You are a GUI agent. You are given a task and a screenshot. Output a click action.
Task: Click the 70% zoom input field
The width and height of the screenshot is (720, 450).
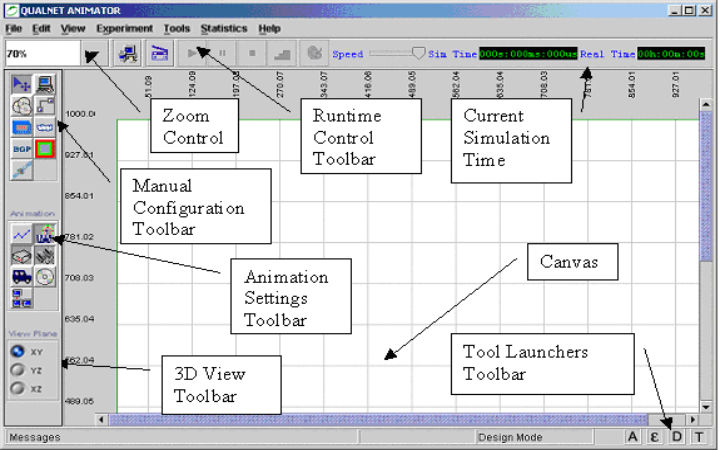43,54
